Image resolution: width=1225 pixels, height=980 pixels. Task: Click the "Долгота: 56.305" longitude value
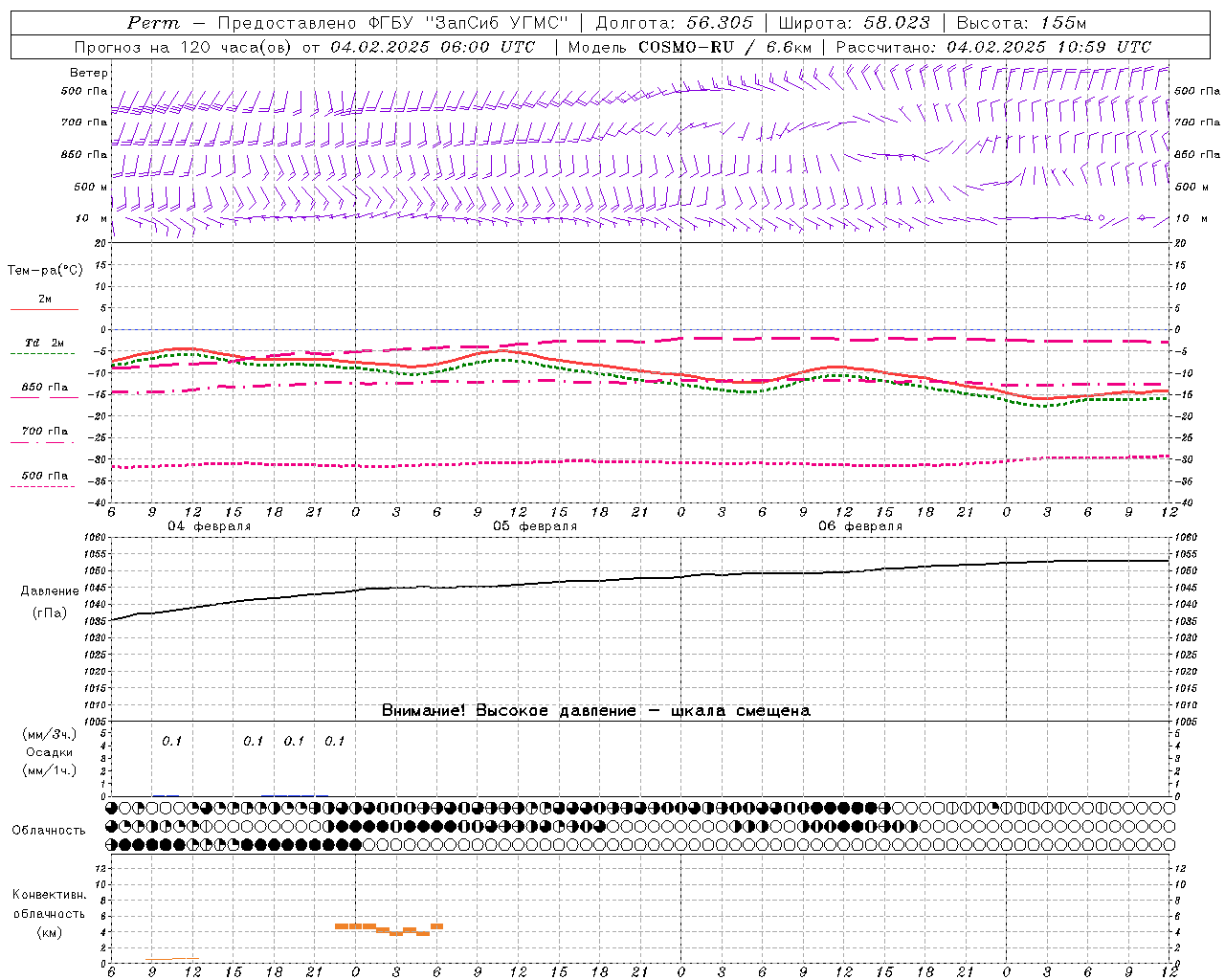[675, 23]
